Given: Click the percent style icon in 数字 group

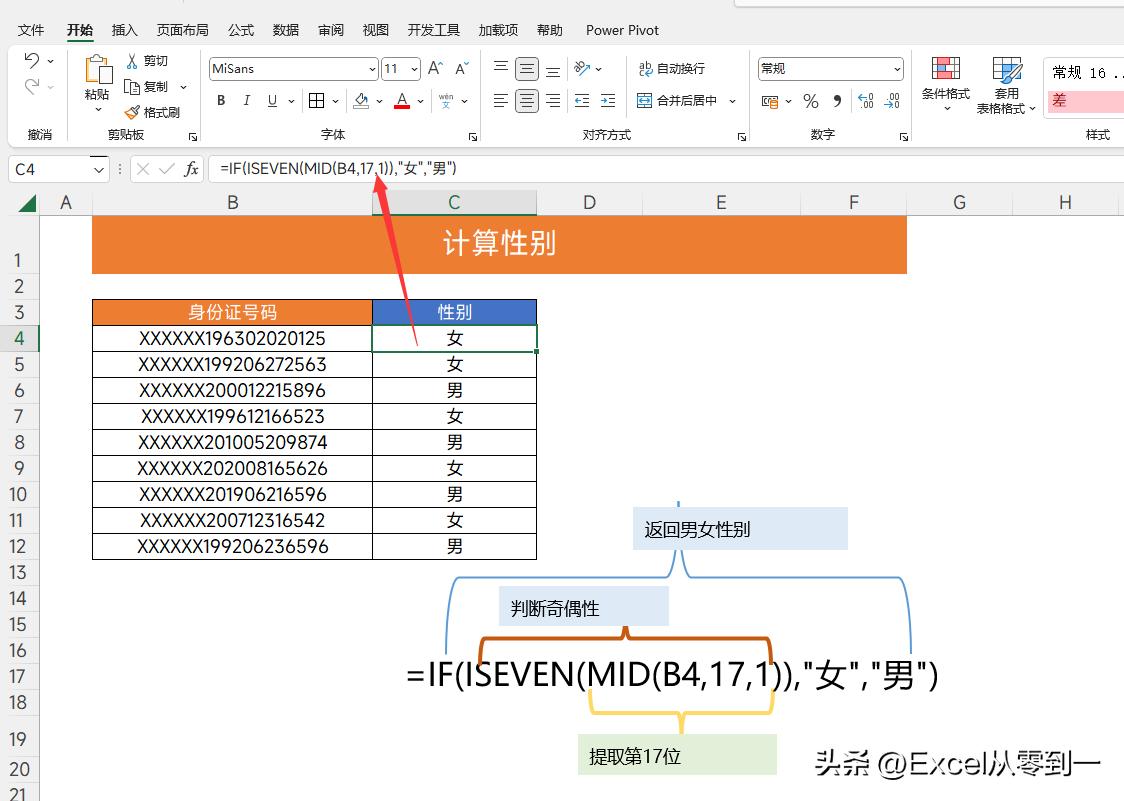Looking at the screenshot, I should click(x=811, y=101).
